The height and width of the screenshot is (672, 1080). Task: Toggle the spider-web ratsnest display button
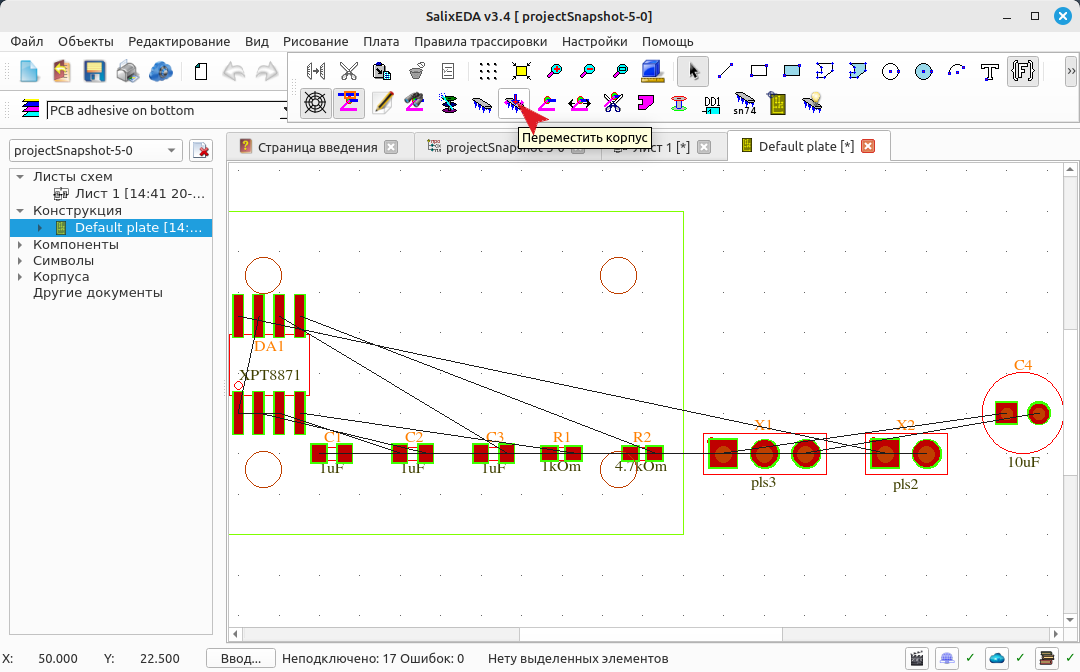315,104
